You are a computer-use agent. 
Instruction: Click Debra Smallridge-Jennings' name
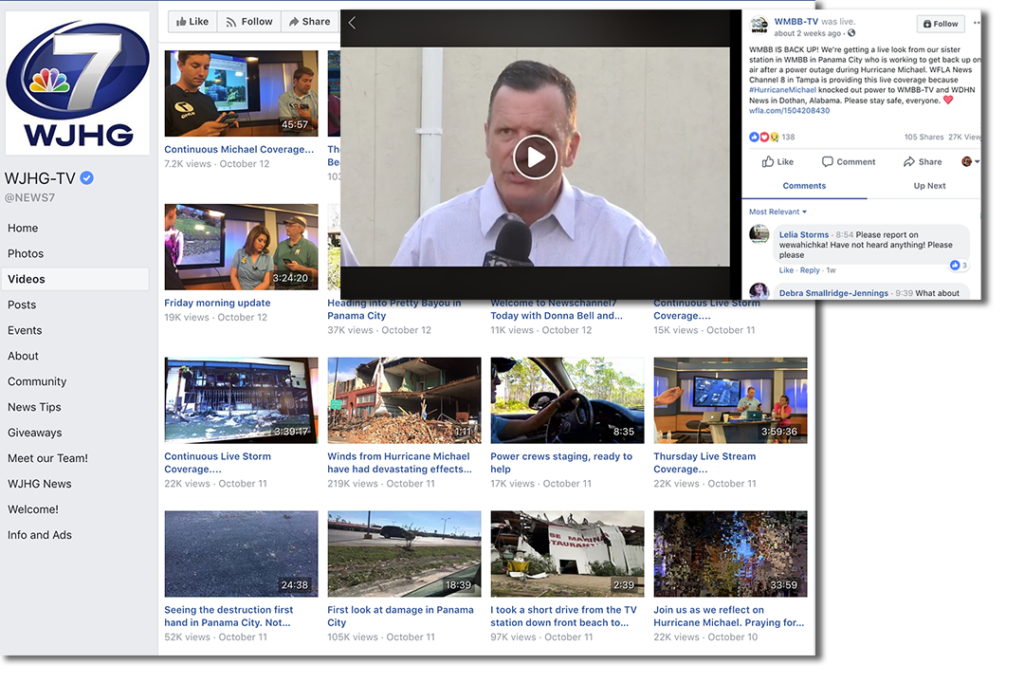coord(833,293)
